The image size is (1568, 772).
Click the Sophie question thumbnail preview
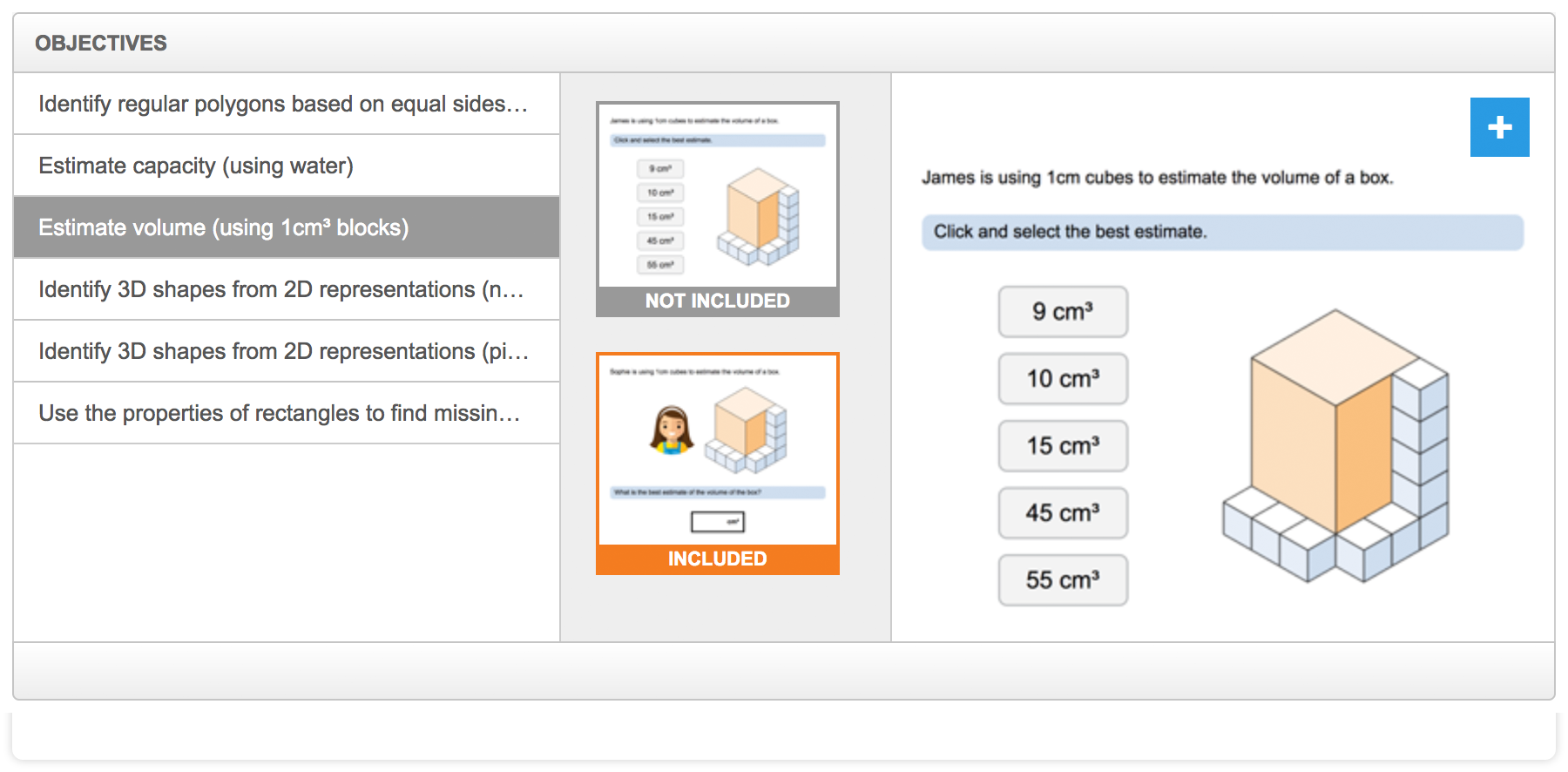(x=717, y=449)
